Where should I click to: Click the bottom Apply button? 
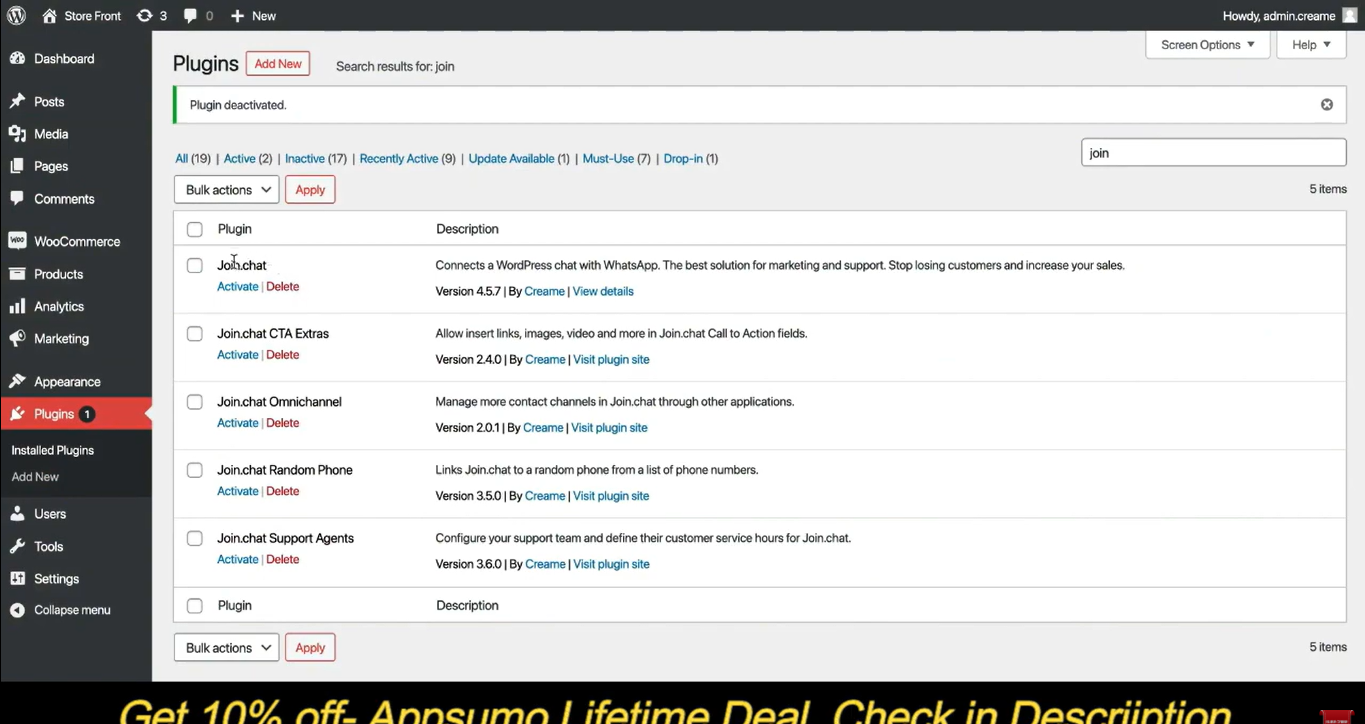(310, 648)
